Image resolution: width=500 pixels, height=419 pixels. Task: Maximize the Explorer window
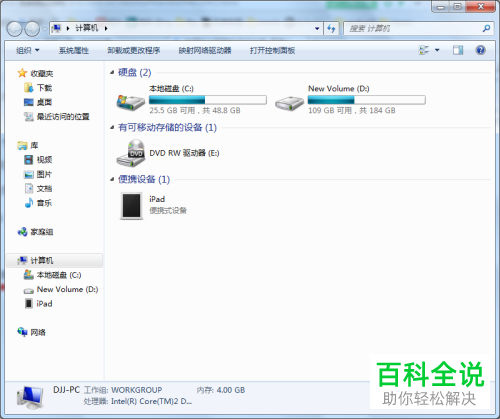(x=458, y=6)
